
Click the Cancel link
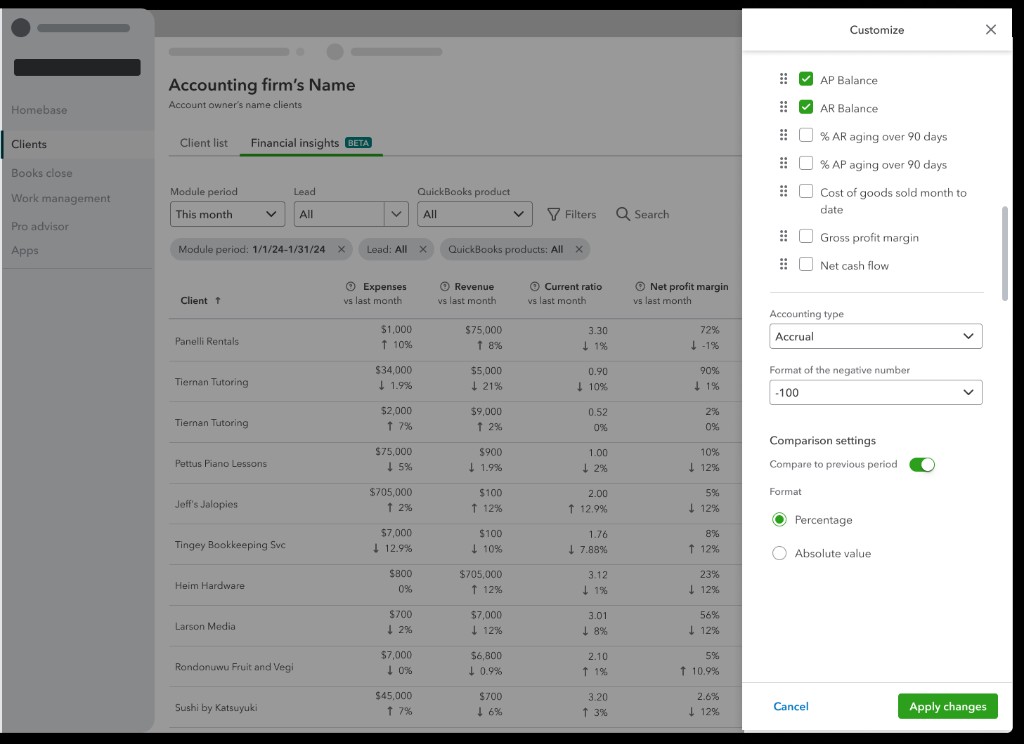[790, 706]
